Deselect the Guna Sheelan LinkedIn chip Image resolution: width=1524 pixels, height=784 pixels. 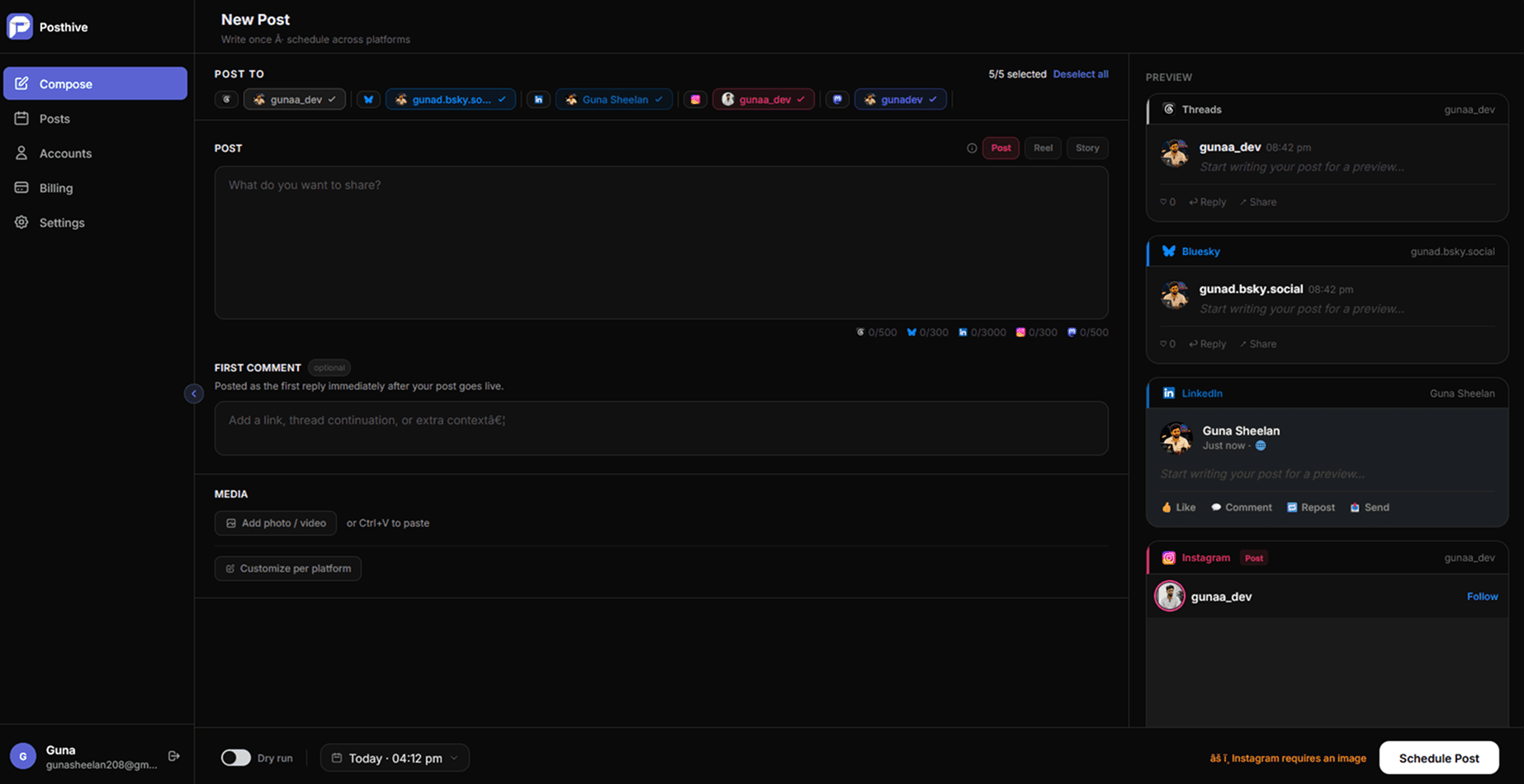pyautogui.click(x=614, y=99)
